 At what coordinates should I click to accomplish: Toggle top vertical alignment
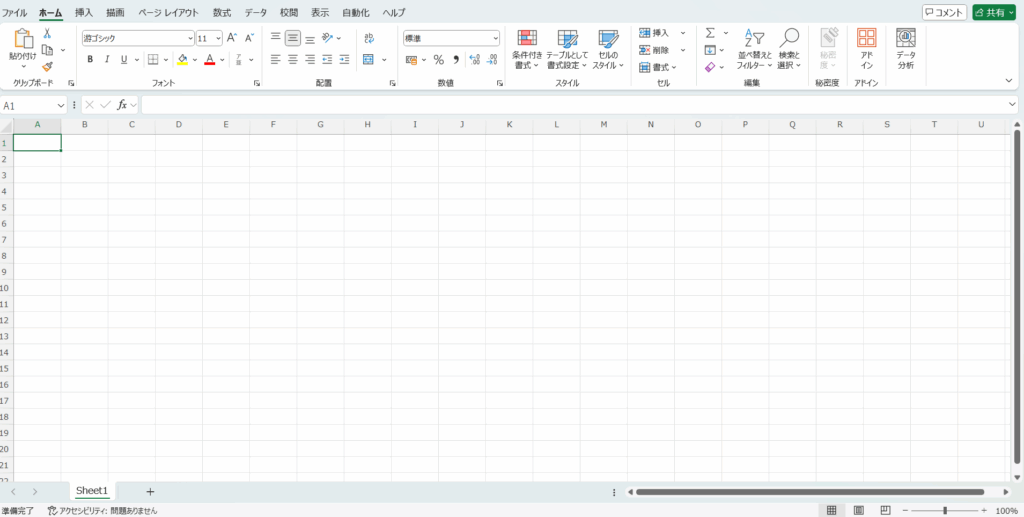(x=276, y=38)
